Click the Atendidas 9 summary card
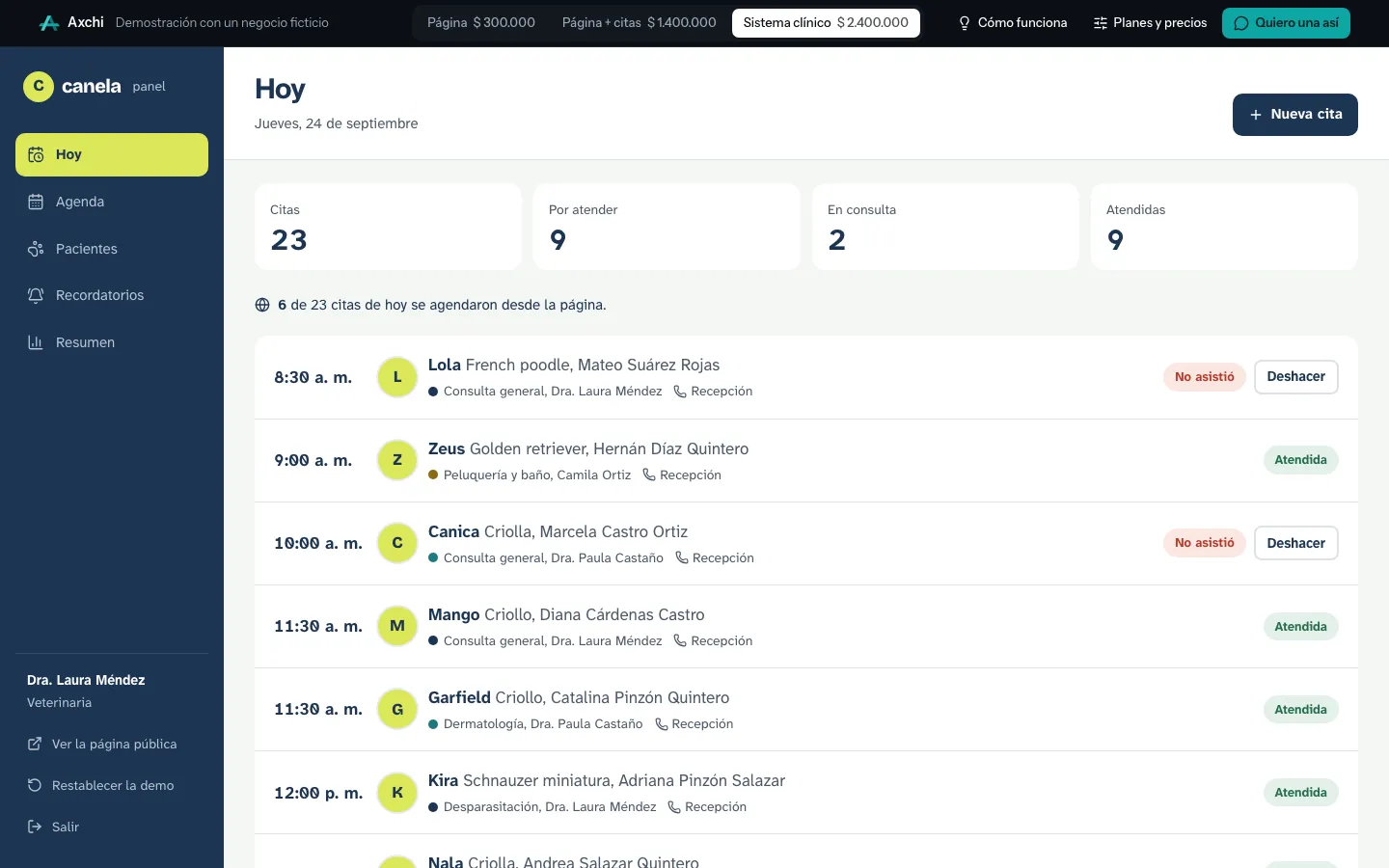Viewport: 1389px width, 868px height. (1224, 227)
